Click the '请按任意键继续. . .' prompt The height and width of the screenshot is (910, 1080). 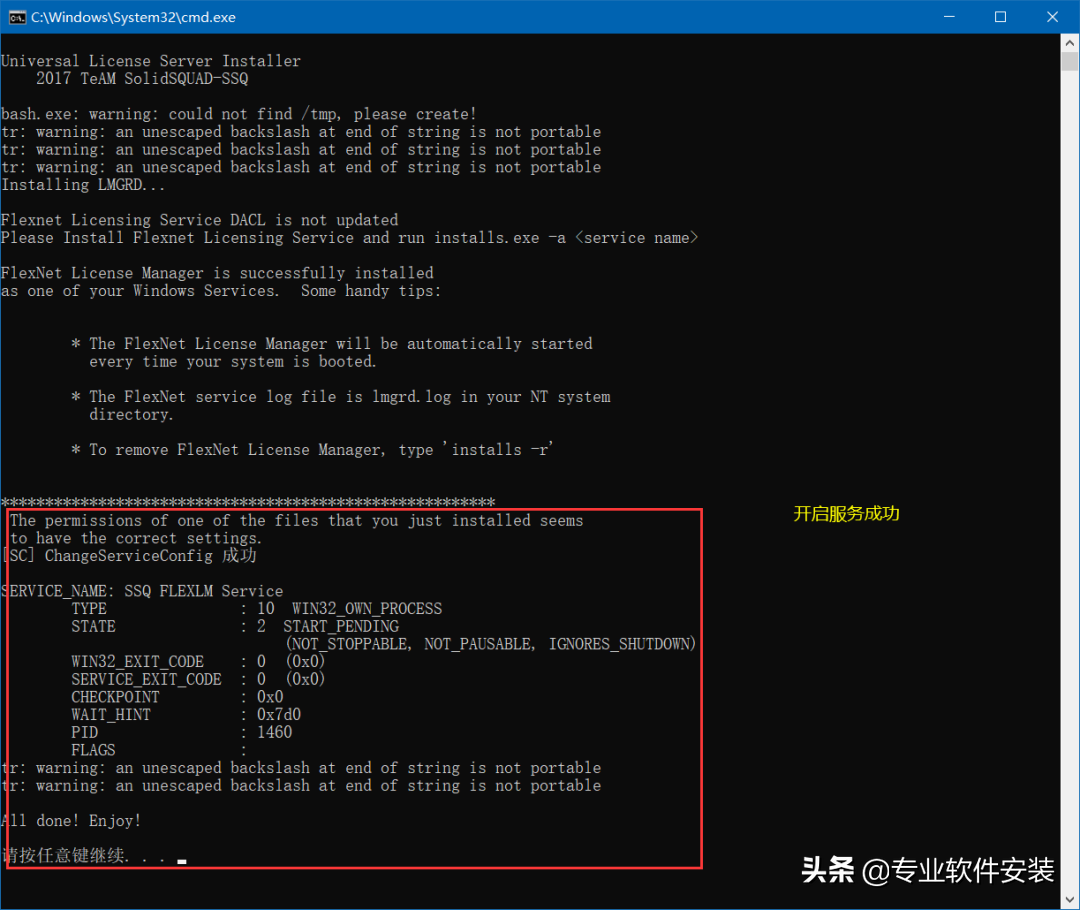pos(84,856)
